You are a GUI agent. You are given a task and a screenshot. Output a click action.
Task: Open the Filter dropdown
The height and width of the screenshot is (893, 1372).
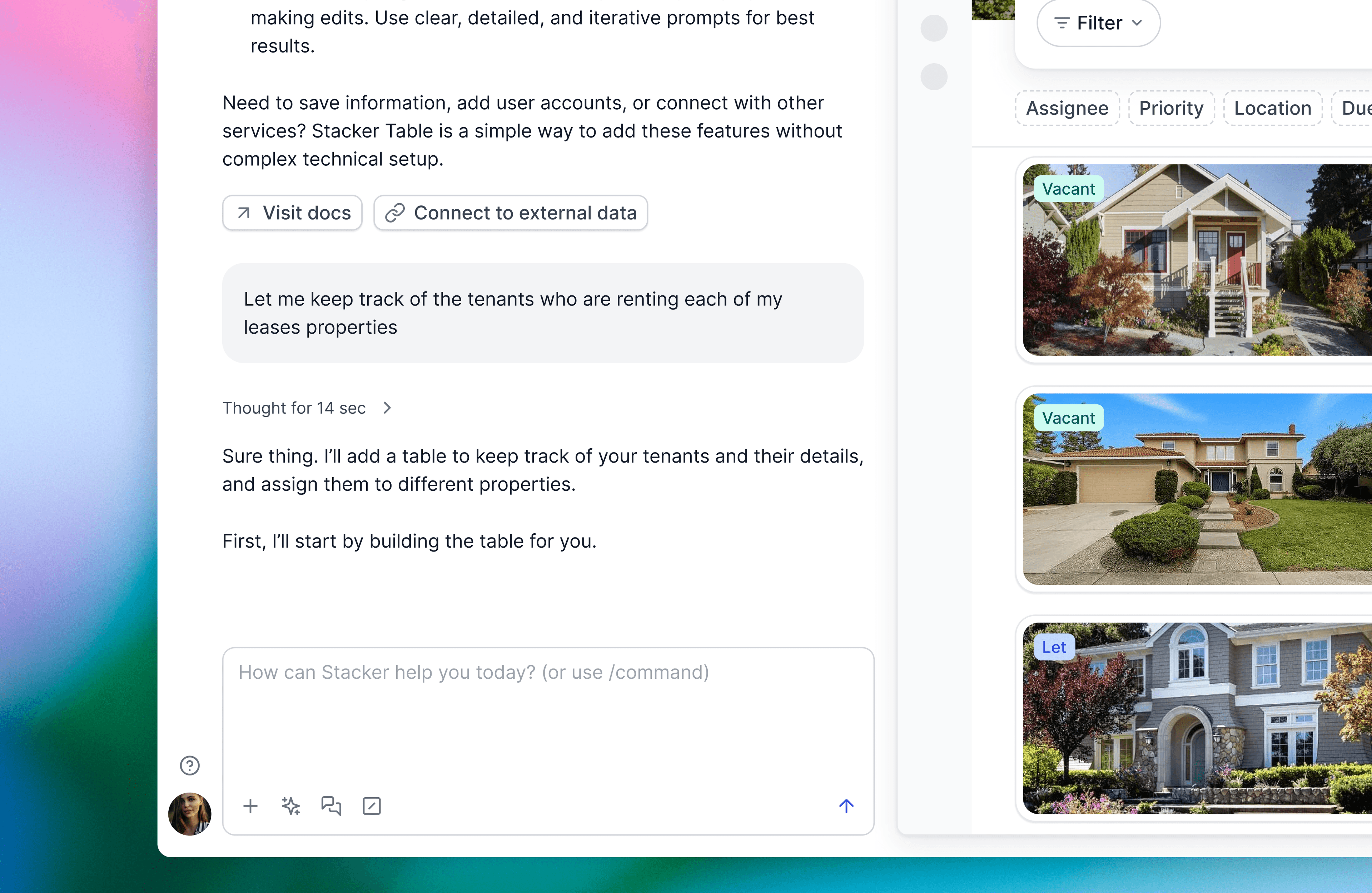tap(1098, 23)
